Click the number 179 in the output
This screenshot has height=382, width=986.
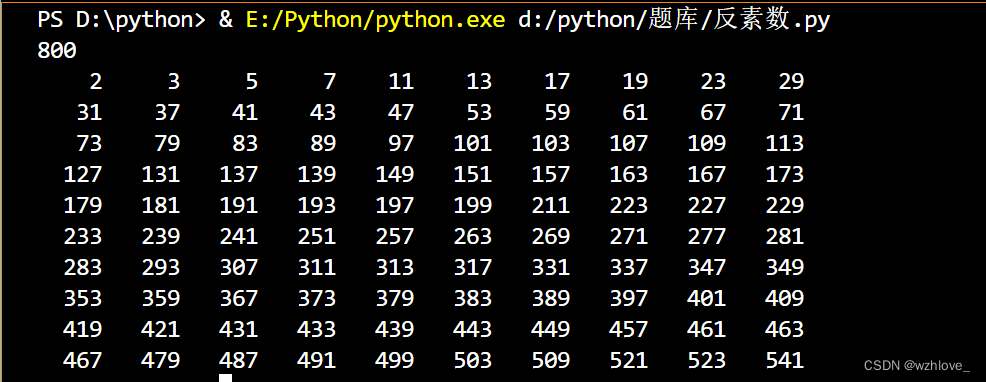[x=83, y=205]
